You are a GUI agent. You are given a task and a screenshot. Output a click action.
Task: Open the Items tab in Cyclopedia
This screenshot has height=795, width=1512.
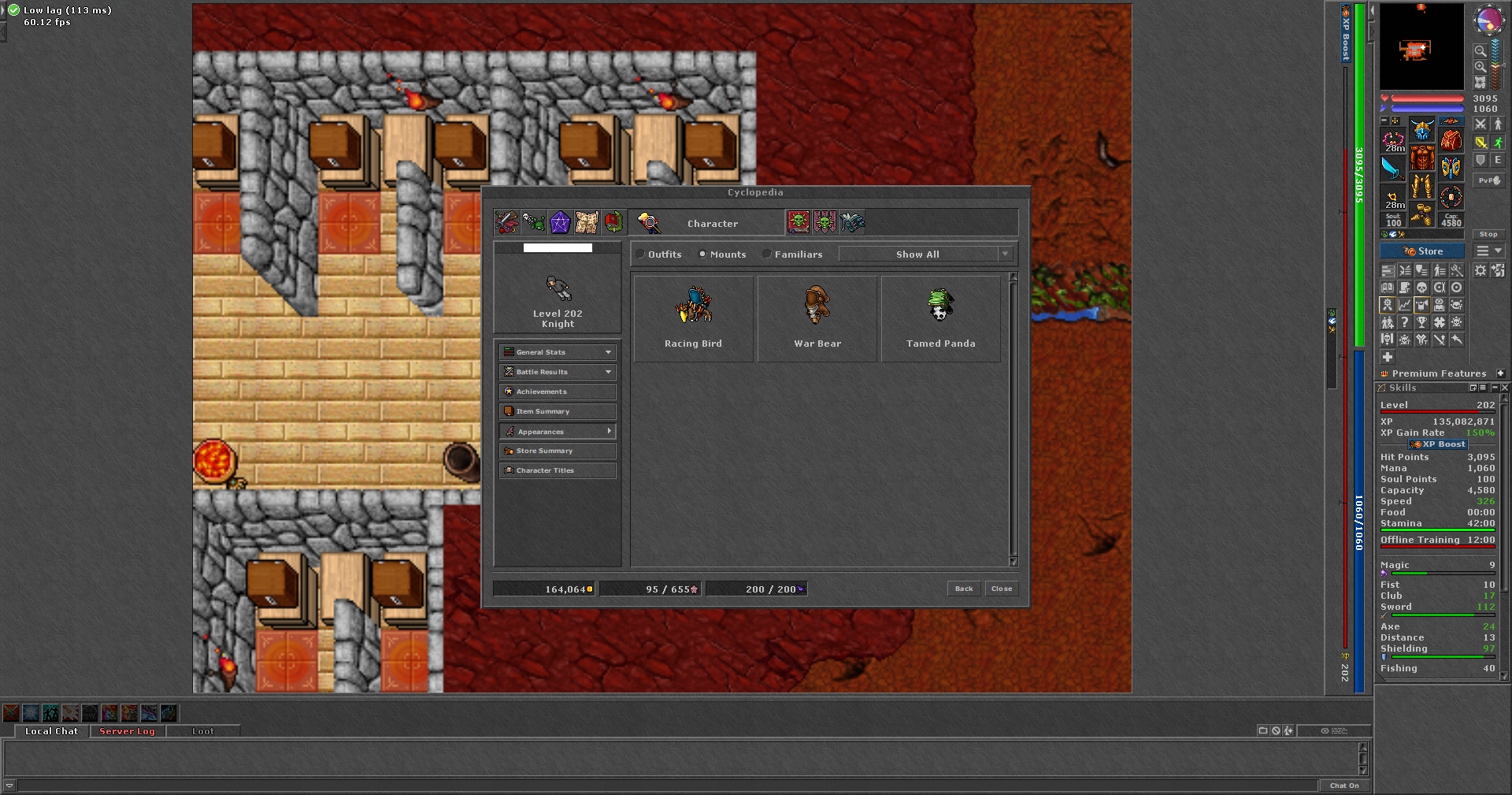[x=506, y=223]
